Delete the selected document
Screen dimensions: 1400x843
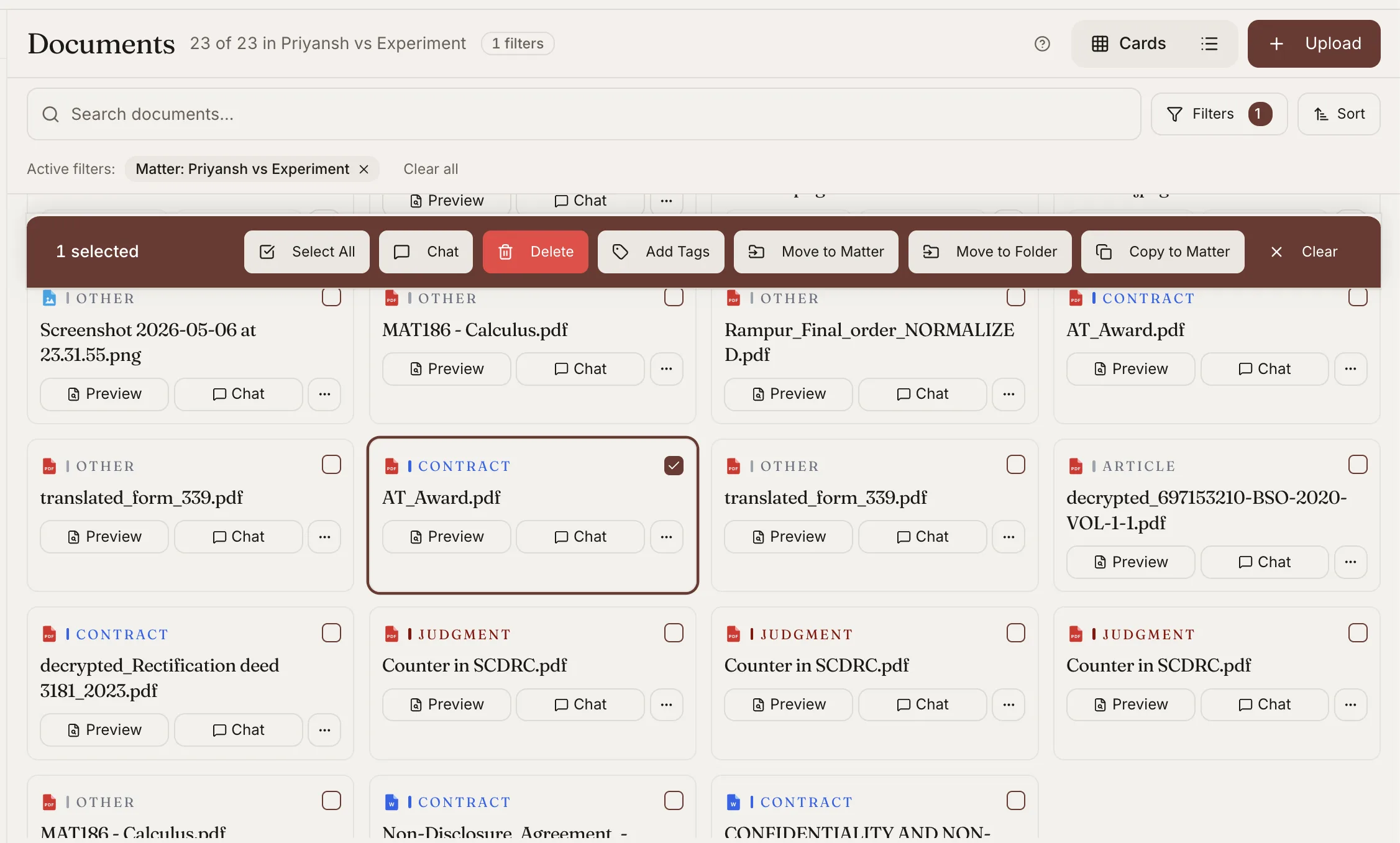pyautogui.click(x=535, y=252)
